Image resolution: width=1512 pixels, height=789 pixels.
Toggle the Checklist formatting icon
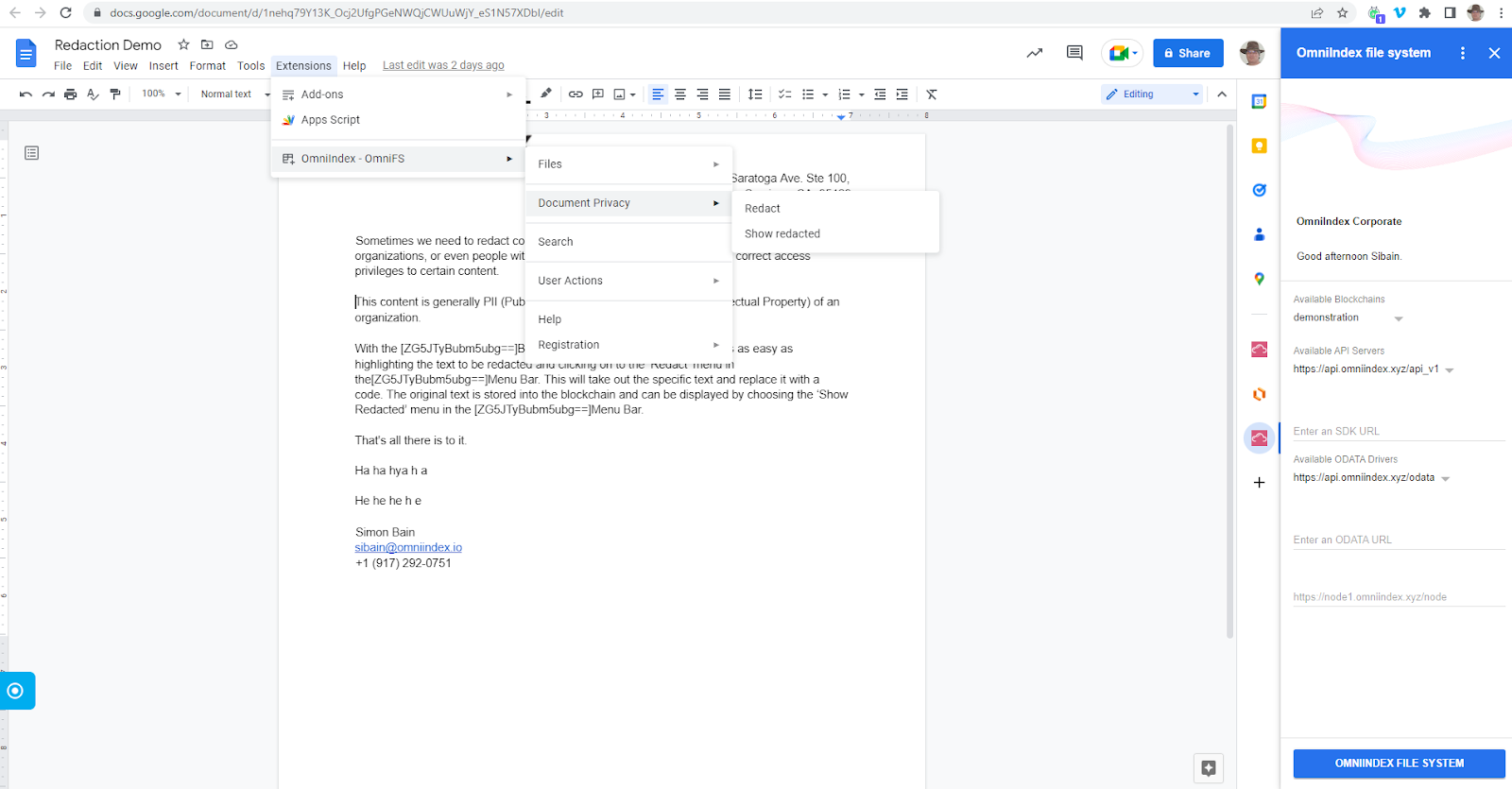point(785,94)
